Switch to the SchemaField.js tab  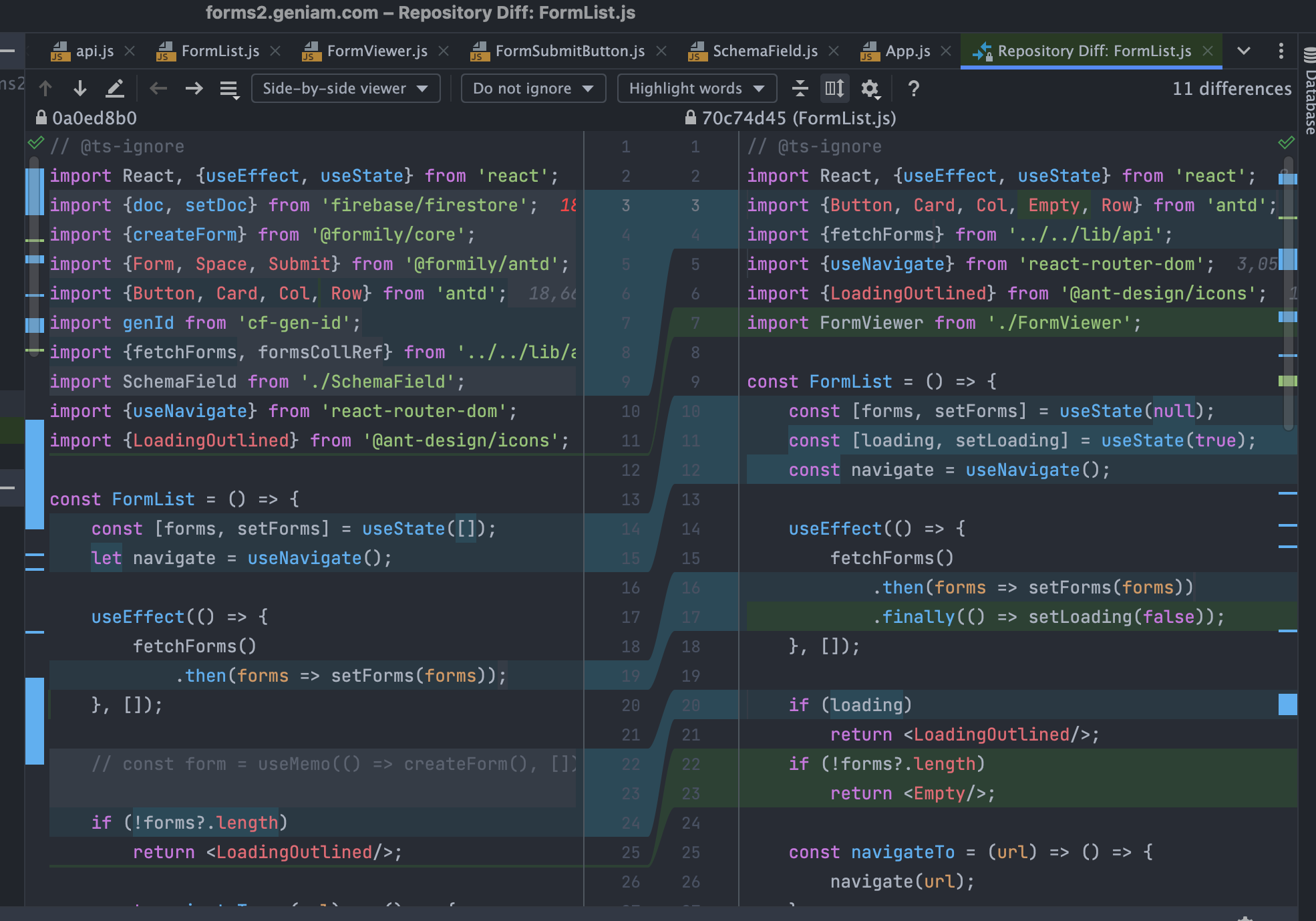(x=764, y=51)
